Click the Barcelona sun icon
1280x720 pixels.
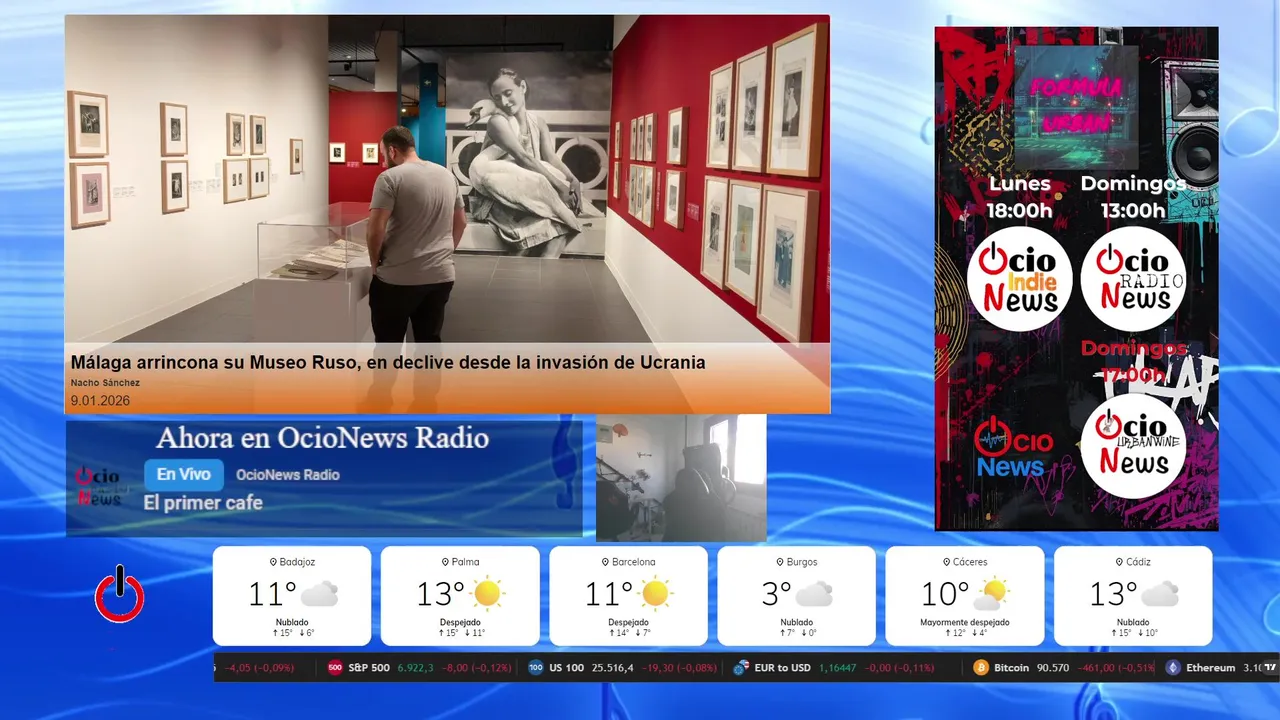(x=655, y=594)
